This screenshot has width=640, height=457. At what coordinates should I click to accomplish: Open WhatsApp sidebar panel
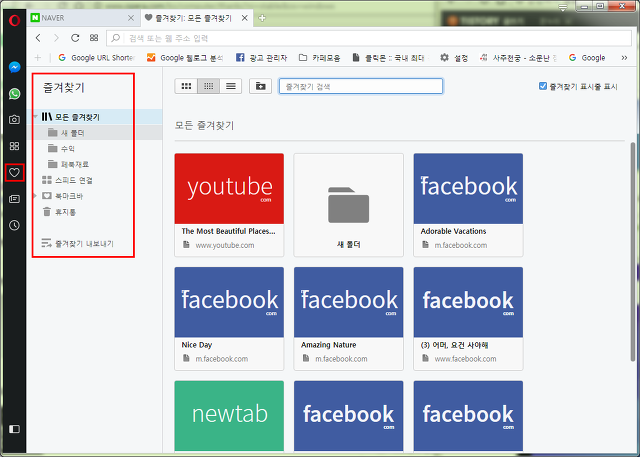14,93
